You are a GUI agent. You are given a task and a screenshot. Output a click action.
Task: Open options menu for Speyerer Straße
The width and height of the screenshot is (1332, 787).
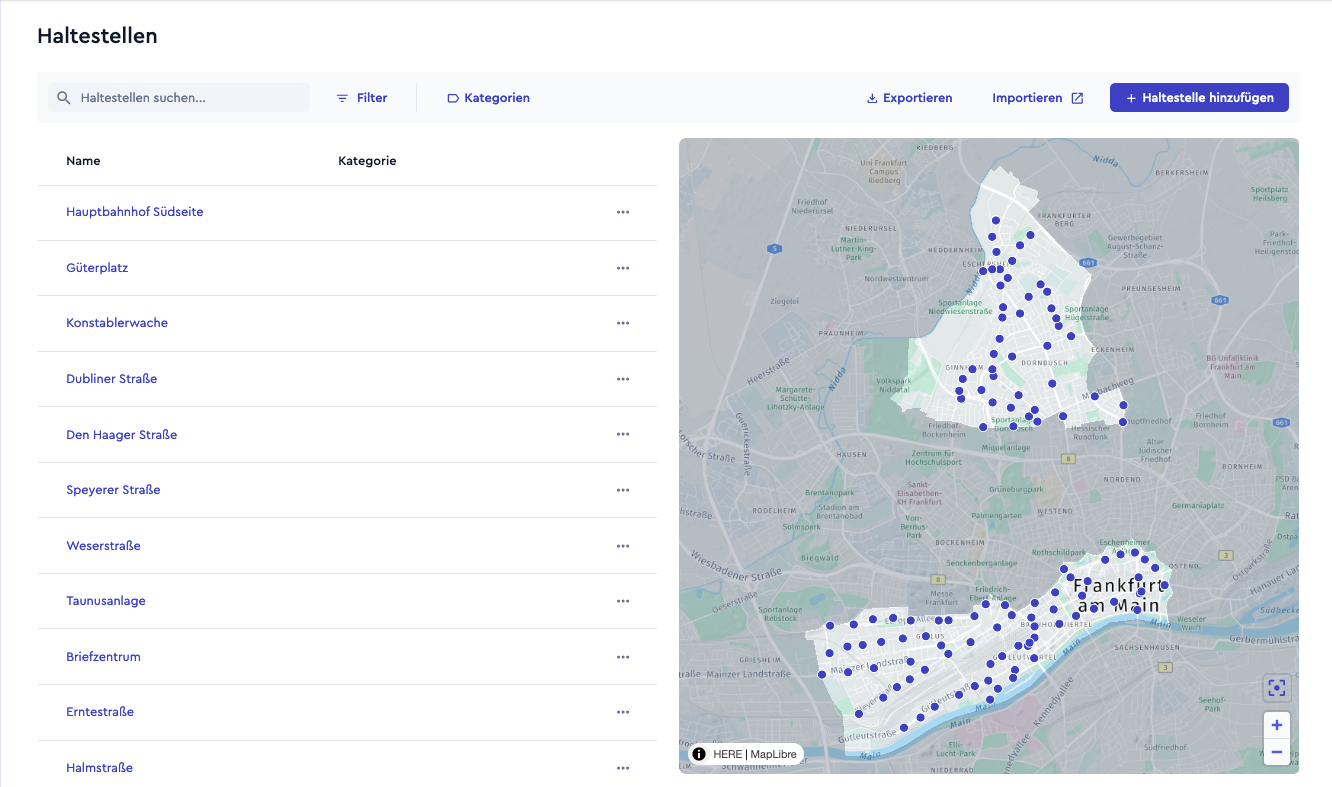[623, 490]
